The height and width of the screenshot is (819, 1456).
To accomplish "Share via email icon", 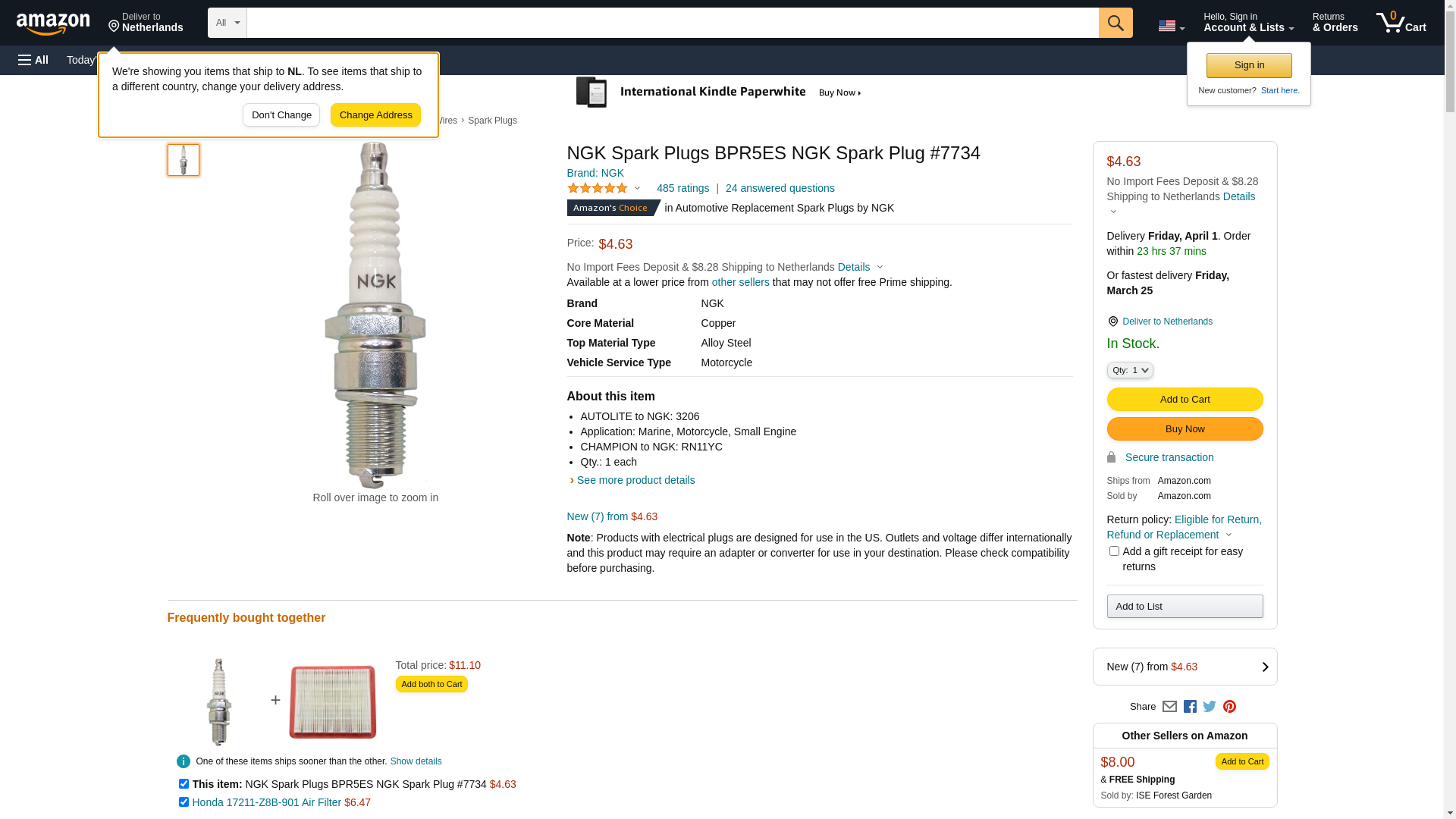I will click(x=1169, y=707).
